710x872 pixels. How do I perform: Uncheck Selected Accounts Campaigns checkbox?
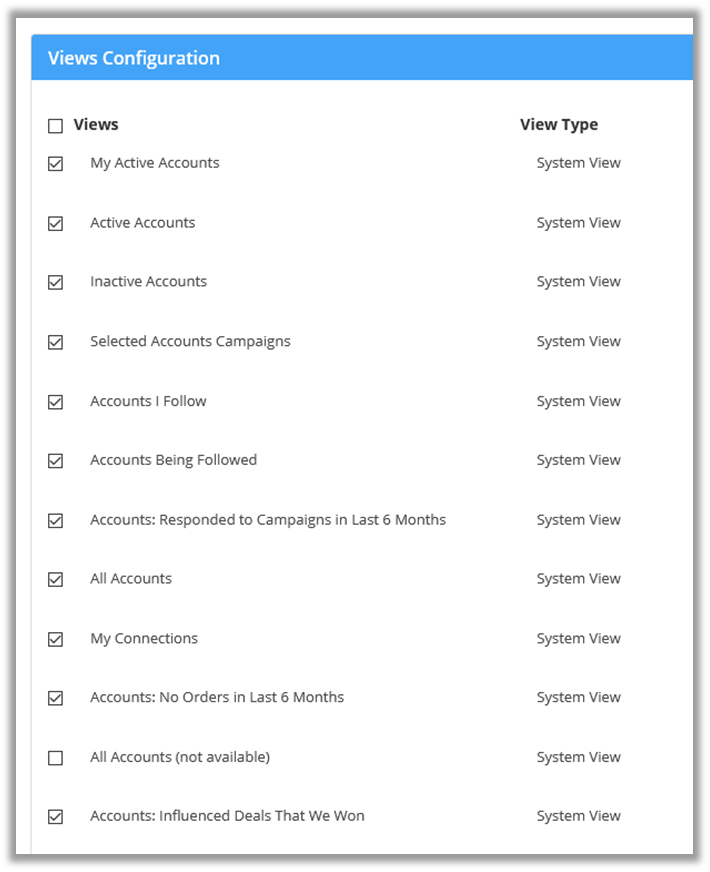click(x=55, y=342)
